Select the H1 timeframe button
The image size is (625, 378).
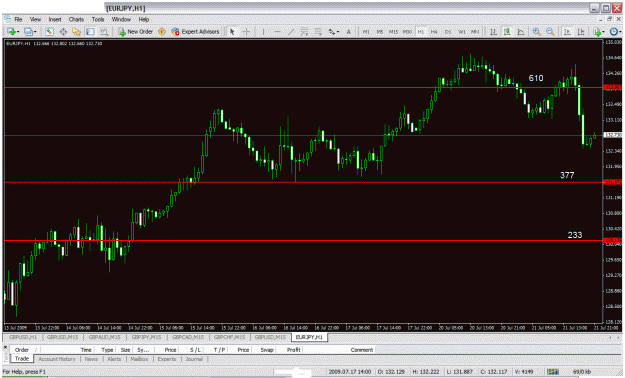(421, 32)
